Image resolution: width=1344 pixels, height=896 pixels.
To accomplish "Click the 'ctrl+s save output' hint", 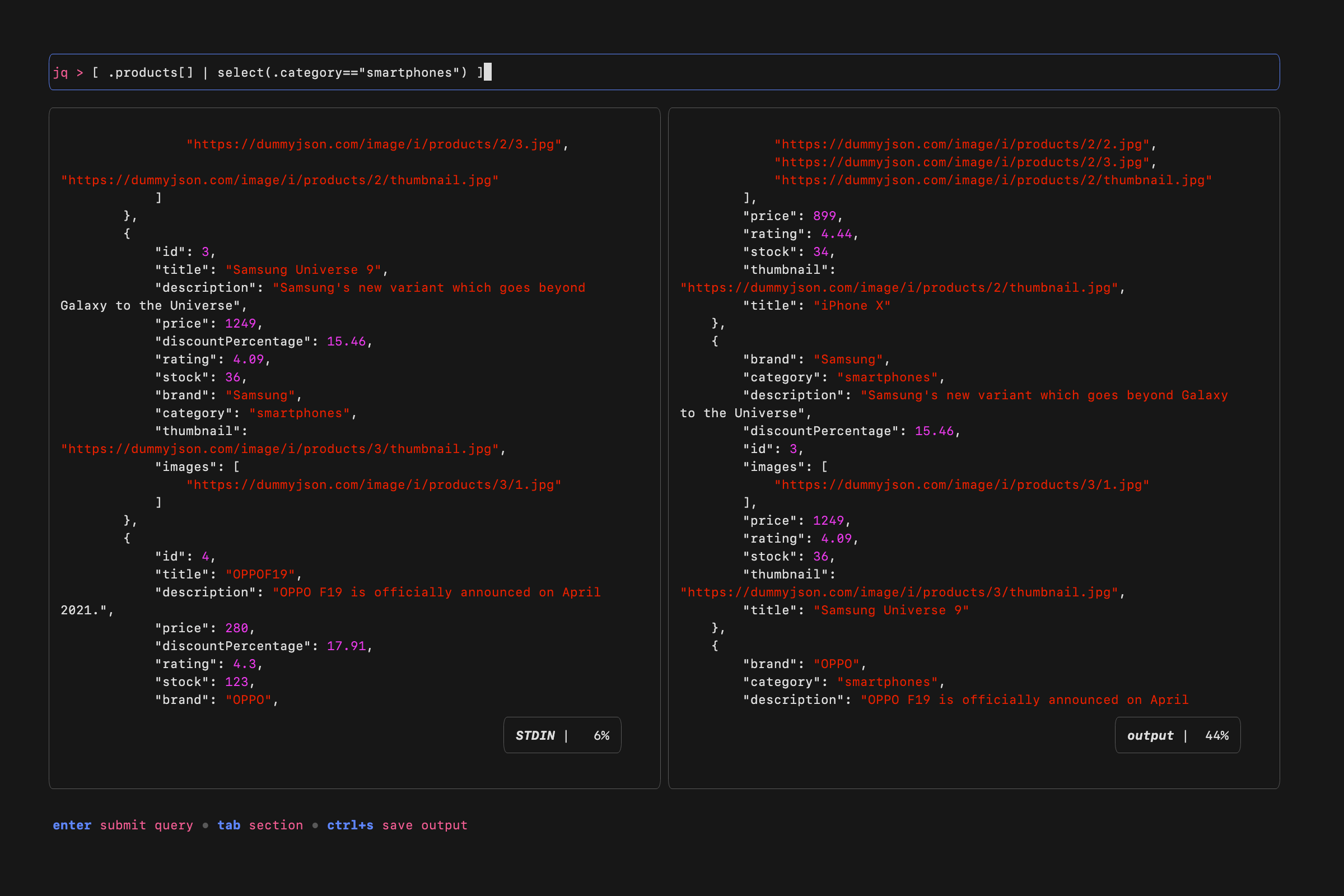I will click(x=397, y=824).
